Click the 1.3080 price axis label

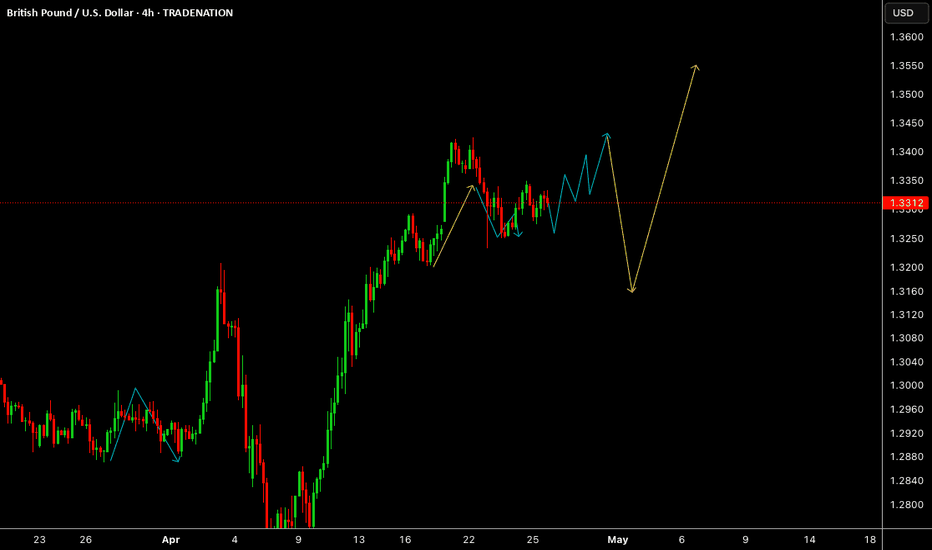(x=906, y=338)
